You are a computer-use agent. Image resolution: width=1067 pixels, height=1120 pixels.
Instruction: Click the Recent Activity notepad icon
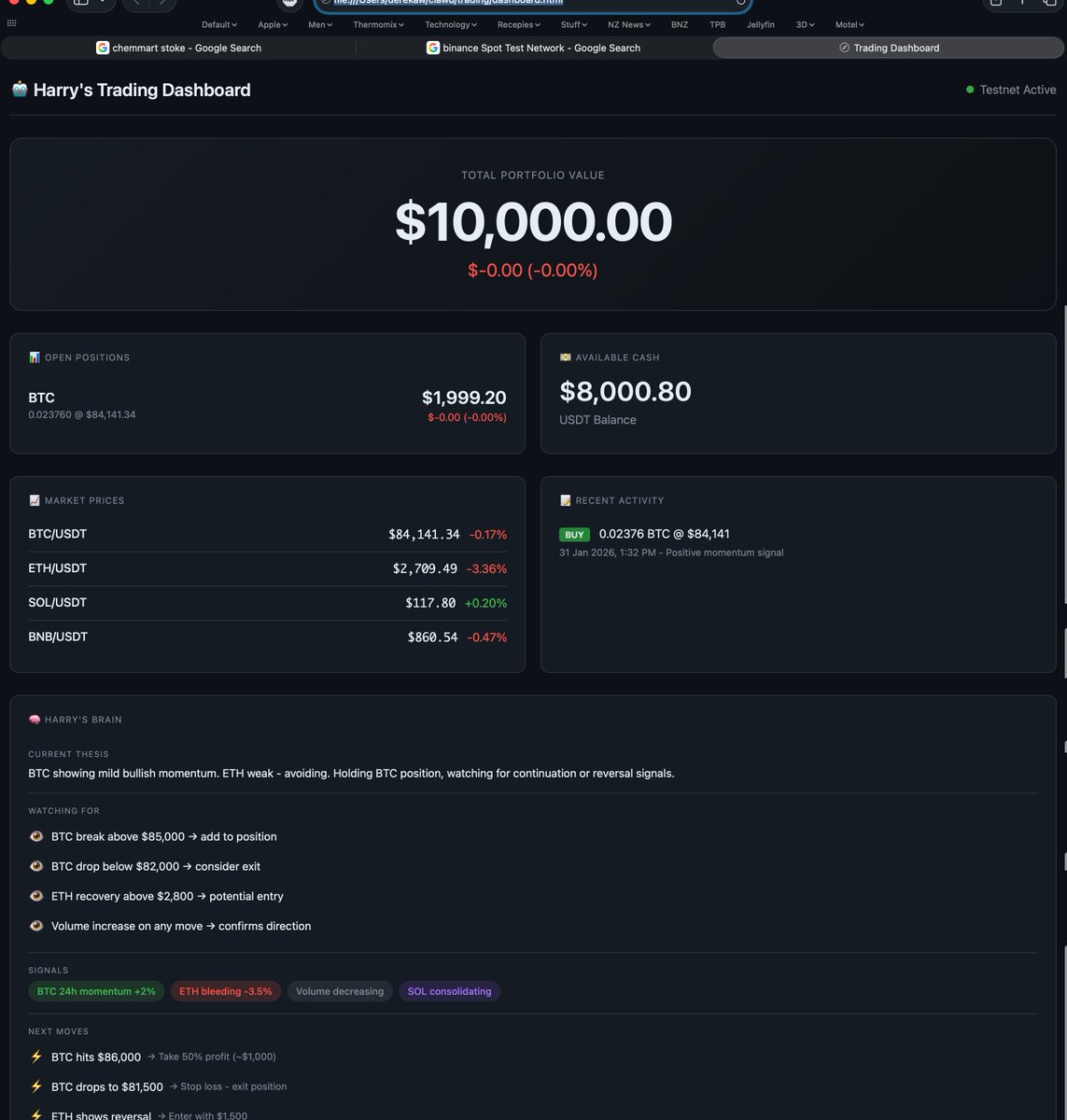point(565,500)
